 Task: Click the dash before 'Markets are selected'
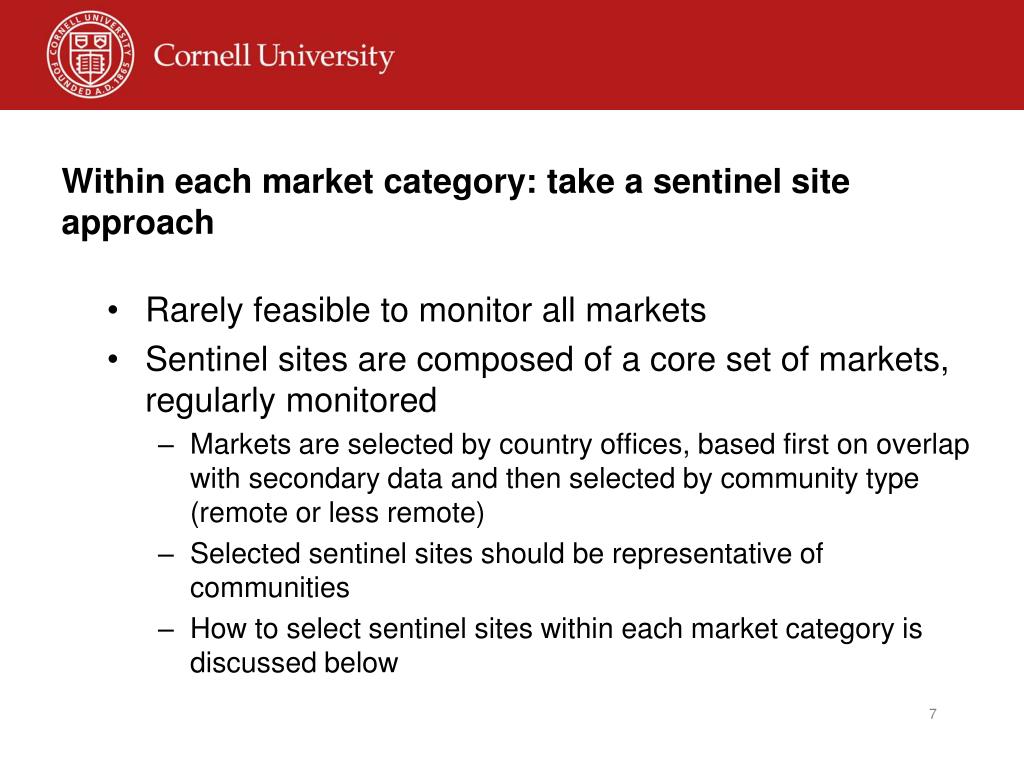pos(167,446)
